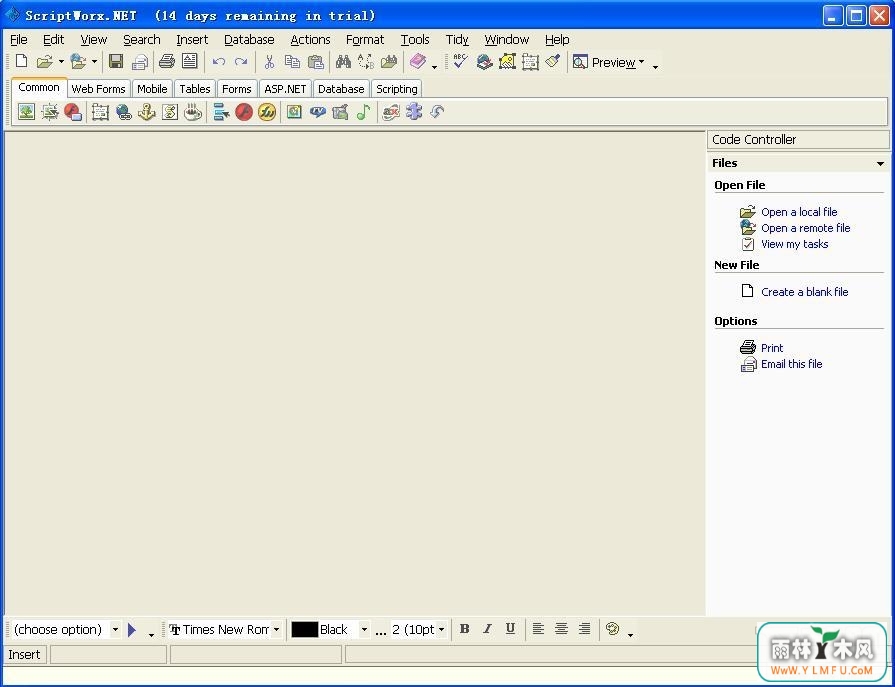Create a new blank document icon
895x687 pixels.
click(21, 61)
